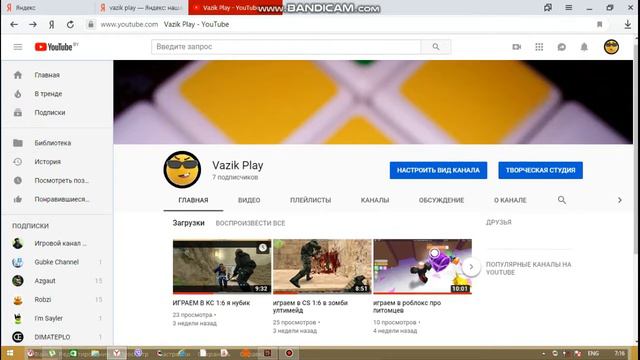Open the account avatar menu

pos(611,47)
